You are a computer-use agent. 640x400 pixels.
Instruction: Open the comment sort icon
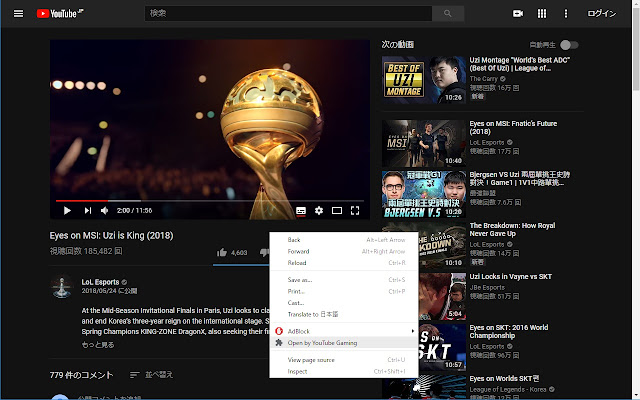(134, 375)
